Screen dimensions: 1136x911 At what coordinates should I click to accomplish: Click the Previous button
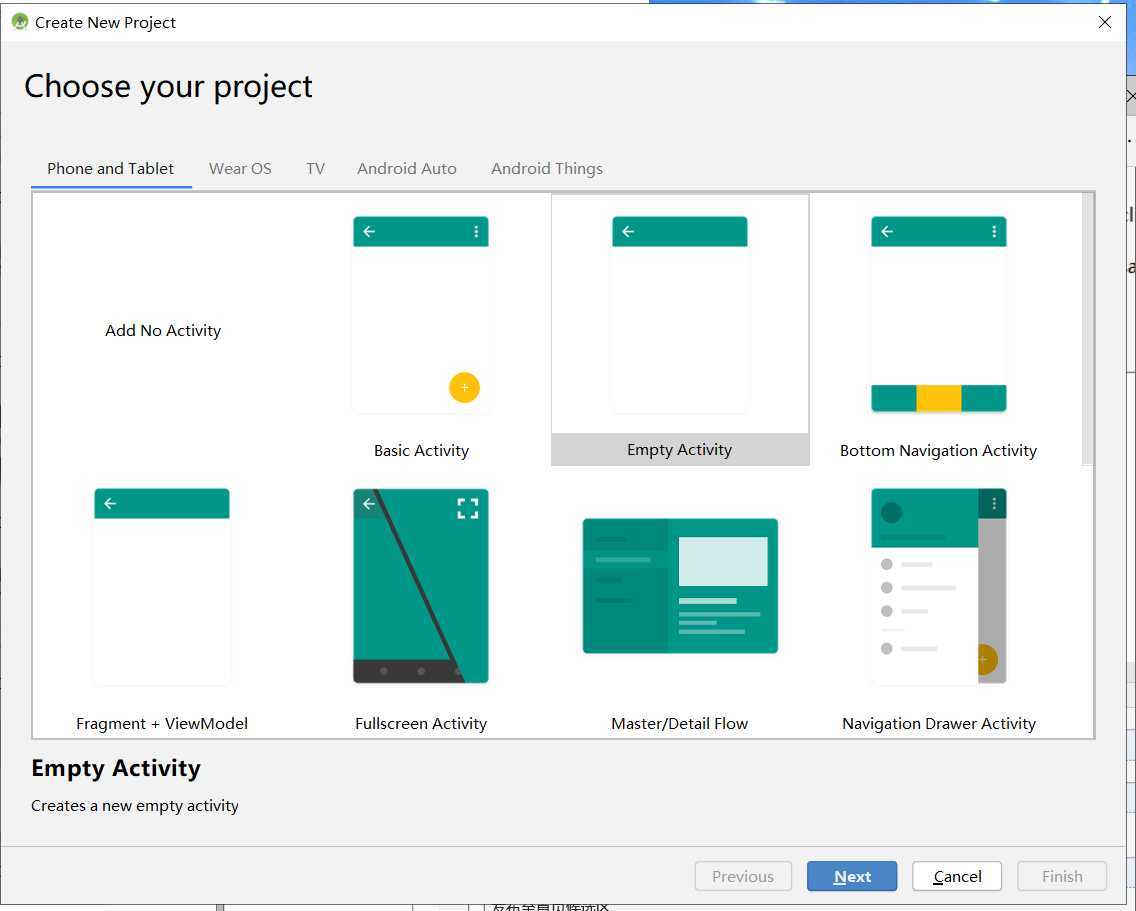point(743,876)
